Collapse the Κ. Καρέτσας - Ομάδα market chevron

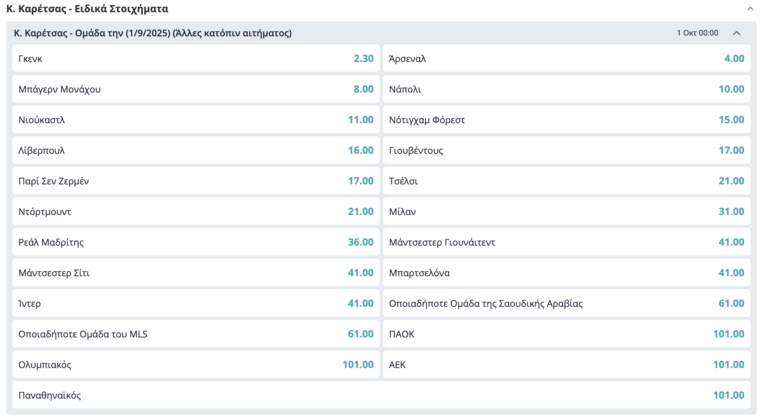pyautogui.click(x=737, y=33)
